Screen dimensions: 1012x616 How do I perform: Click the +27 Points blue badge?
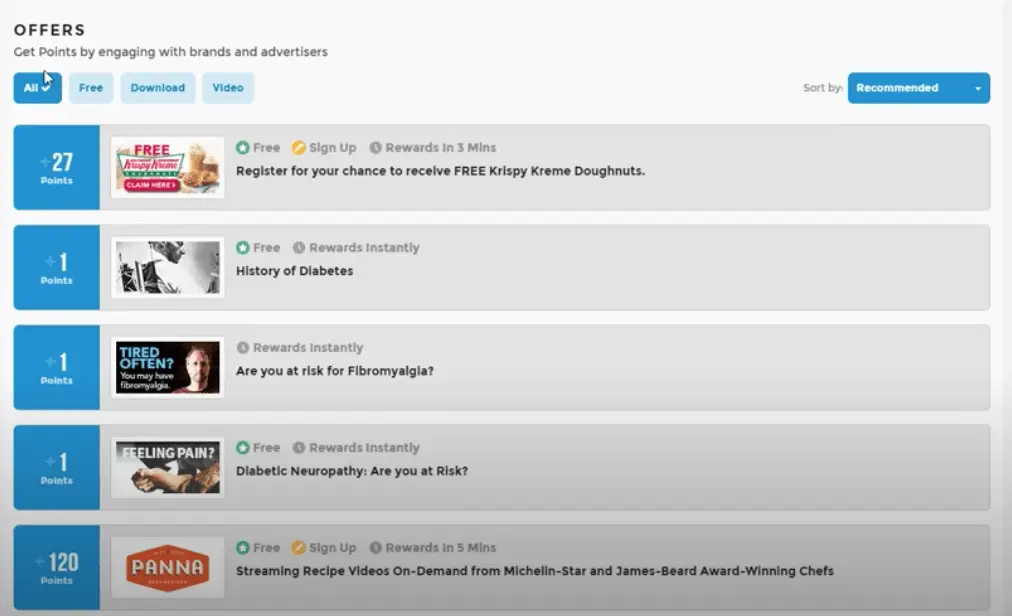tap(57, 167)
